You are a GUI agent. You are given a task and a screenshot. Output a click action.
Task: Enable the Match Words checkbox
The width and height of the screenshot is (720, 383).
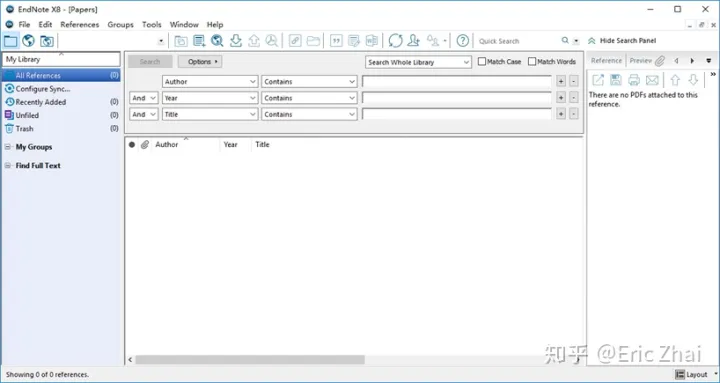[x=532, y=61]
